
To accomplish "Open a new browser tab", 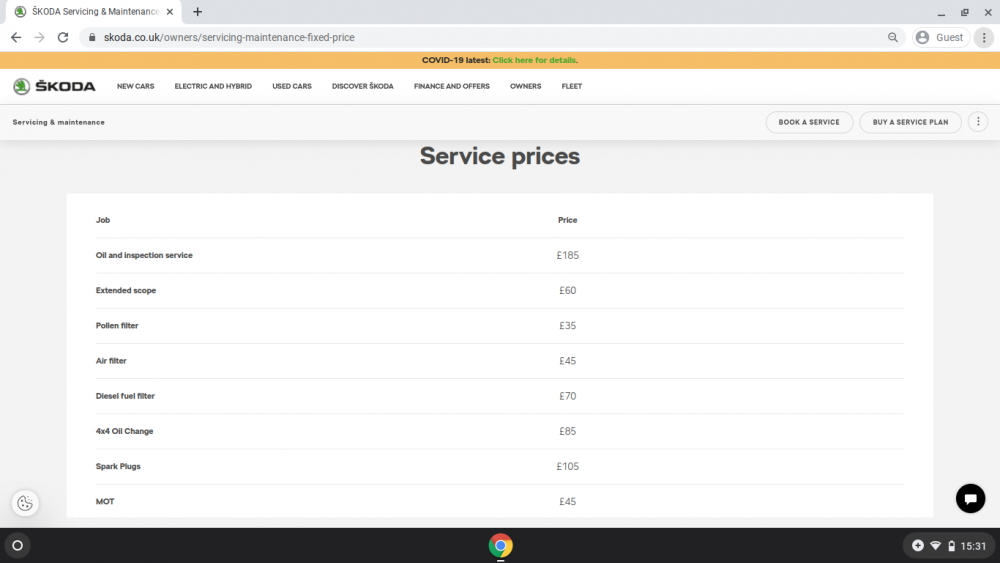I will pyautogui.click(x=198, y=11).
